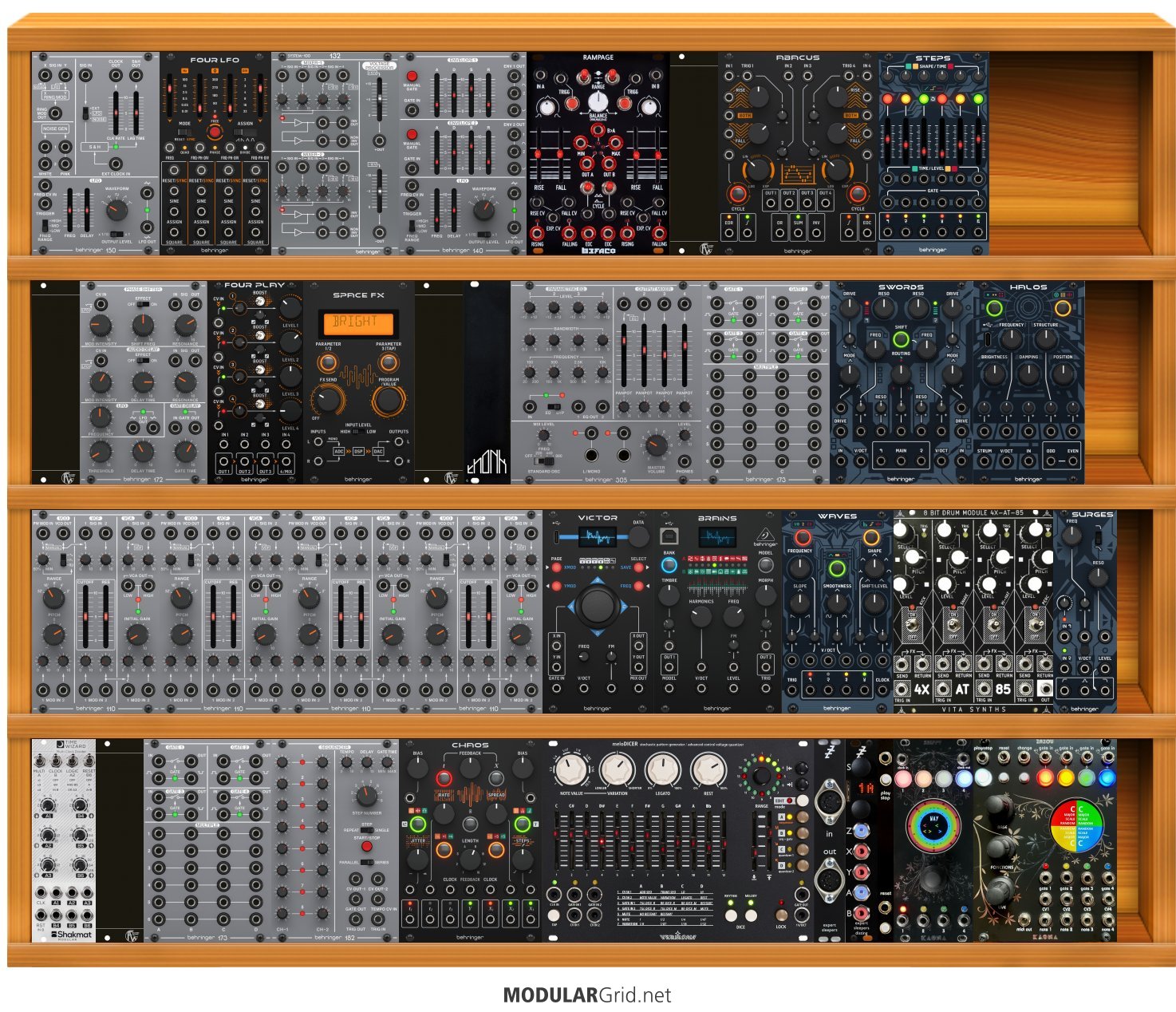
Task: Click the Abacus OUT 1 jack
Action: coord(770,202)
